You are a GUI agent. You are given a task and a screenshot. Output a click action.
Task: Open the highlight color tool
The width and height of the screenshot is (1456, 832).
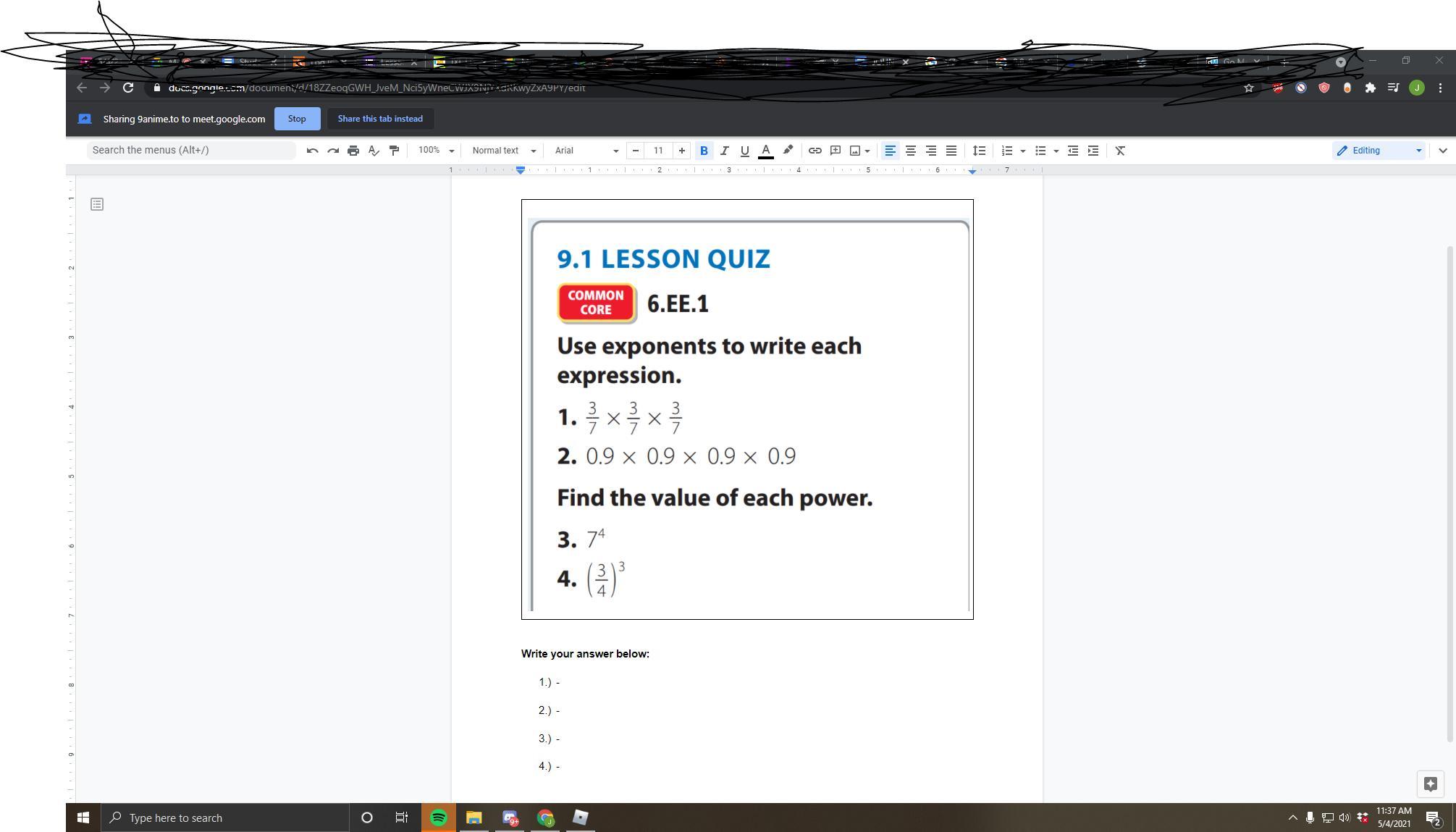[x=788, y=150]
